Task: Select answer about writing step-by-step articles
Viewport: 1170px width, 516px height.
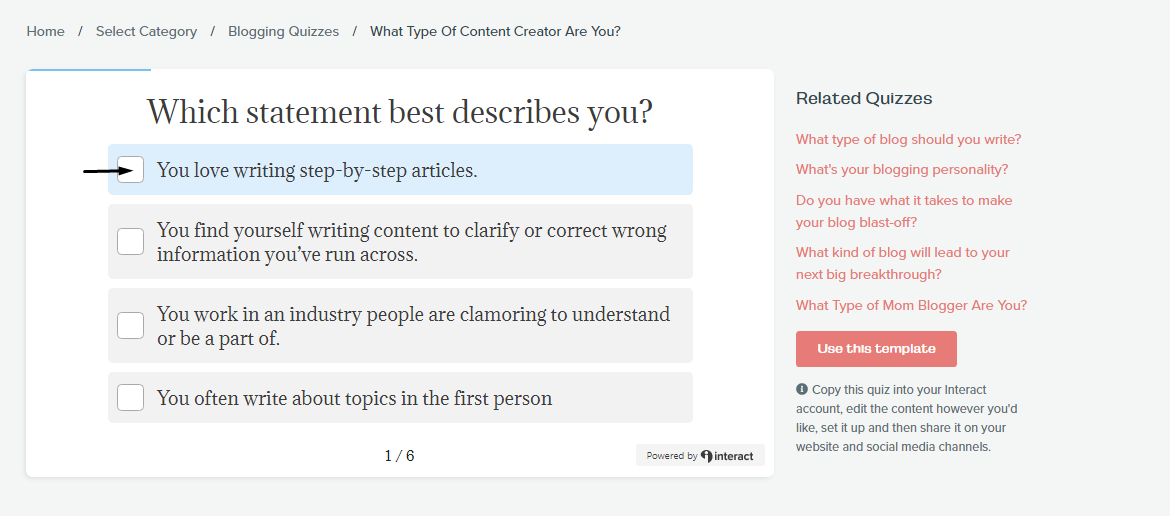Action: (x=400, y=169)
